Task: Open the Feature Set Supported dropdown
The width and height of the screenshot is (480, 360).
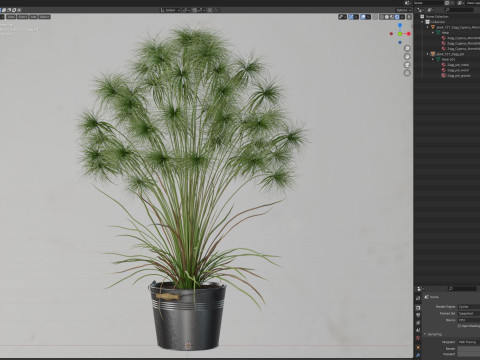Action: coord(469,313)
